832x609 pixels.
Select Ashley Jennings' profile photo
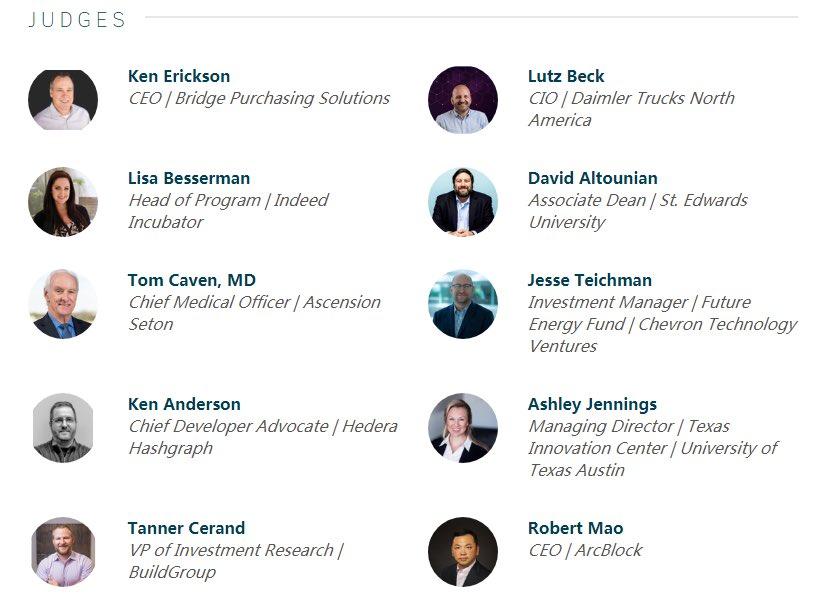tap(463, 428)
